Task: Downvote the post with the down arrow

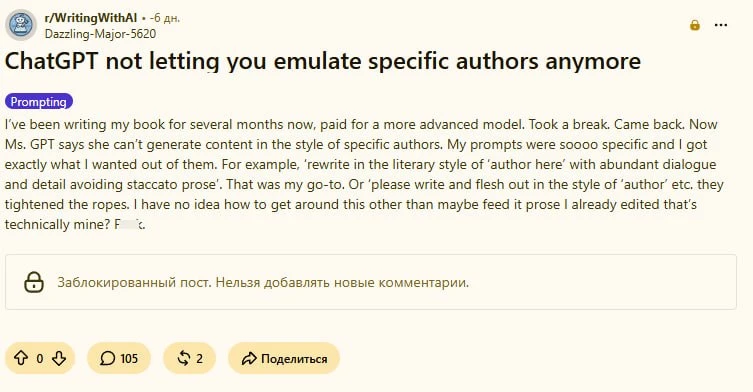Action: click(59, 358)
